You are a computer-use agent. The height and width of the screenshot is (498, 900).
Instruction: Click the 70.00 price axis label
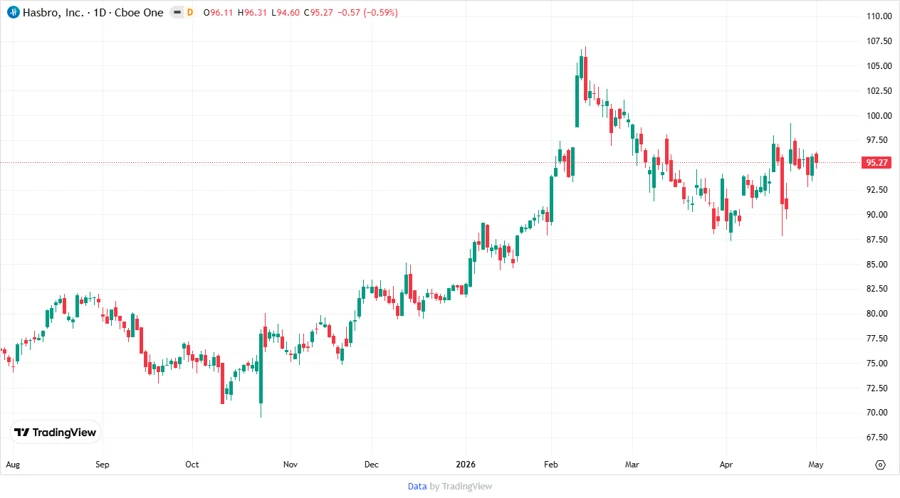tap(879, 413)
